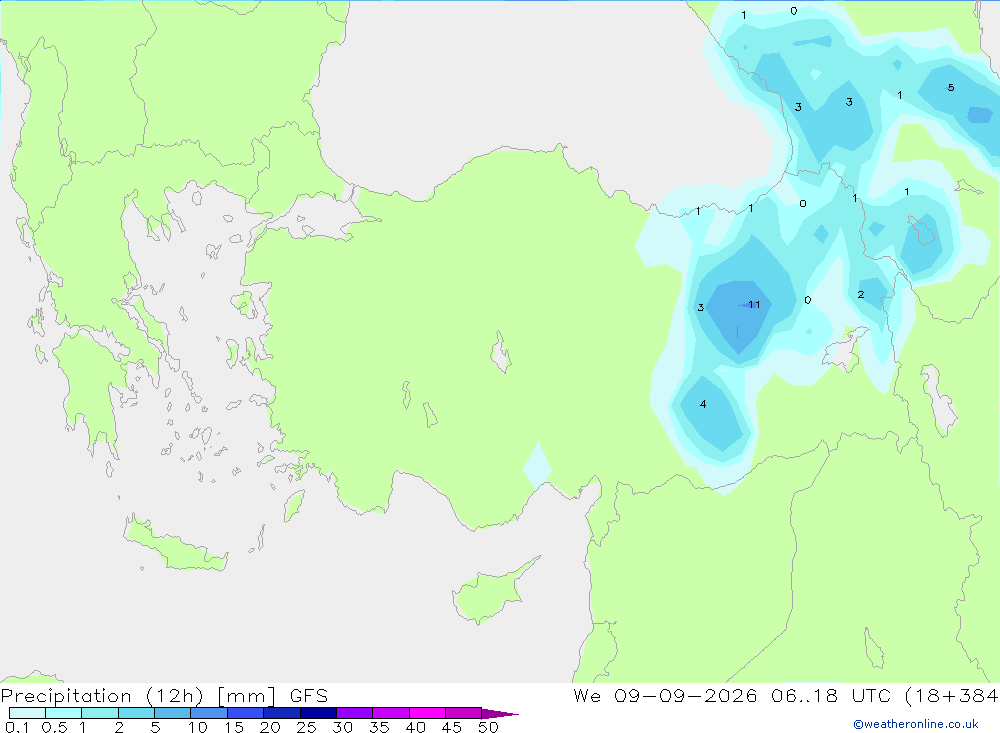Viewport: 1000px width, 733px height.
Task: Click the 15–20 mm legend color box
Action: pos(245,713)
